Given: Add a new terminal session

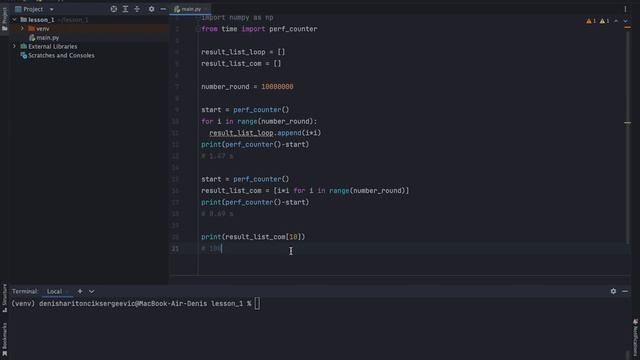Looking at the screenshot, I should point(80,291).
